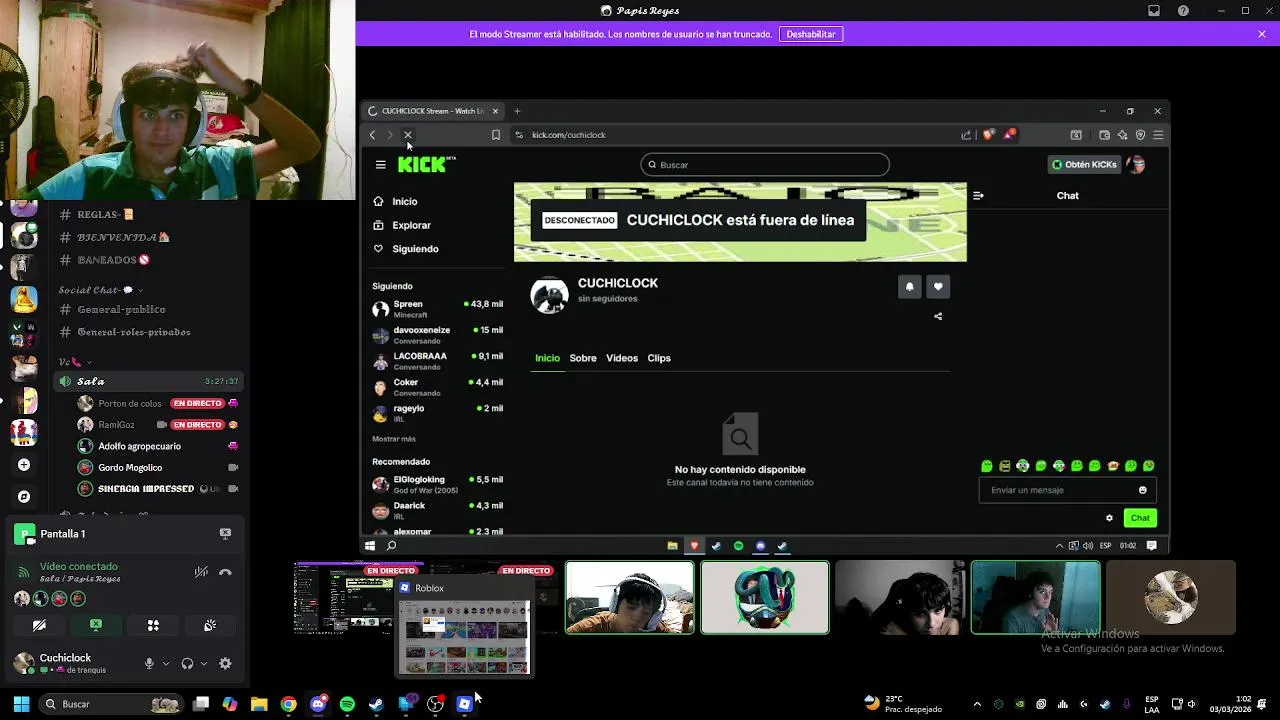
Task: Send message with green Chat button
Action: pos(1140,518)
